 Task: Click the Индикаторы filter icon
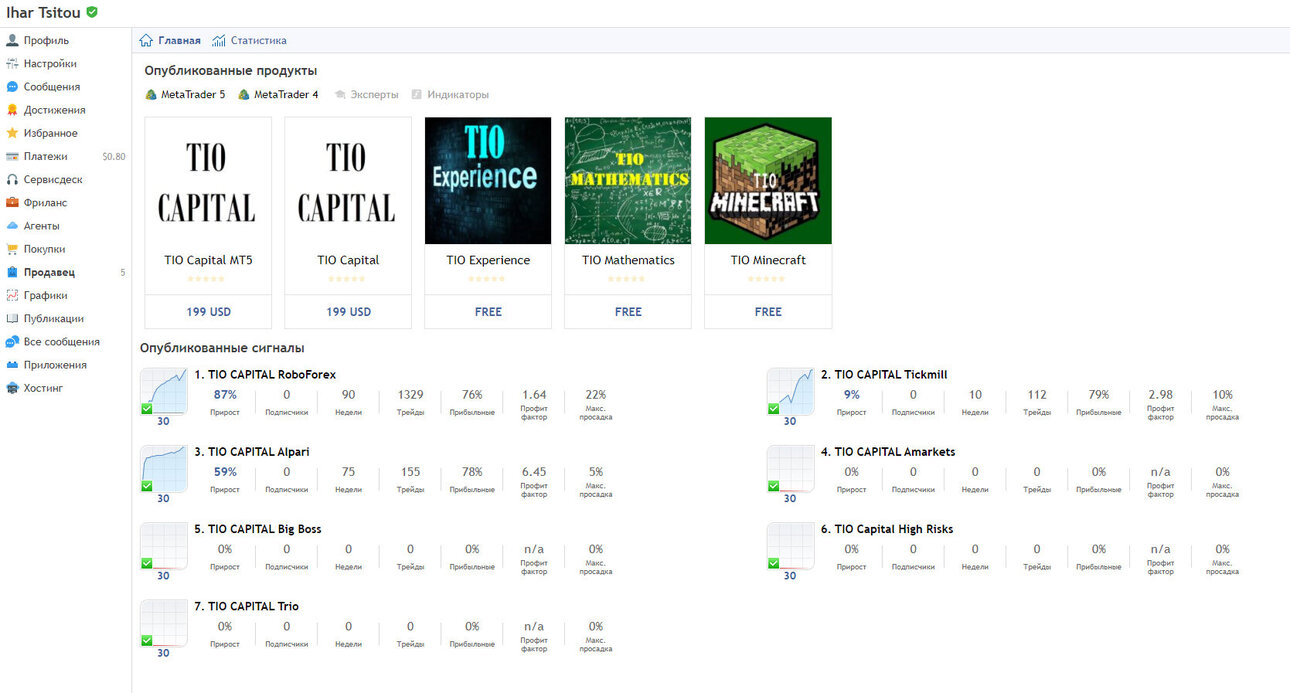click(417, 95)
